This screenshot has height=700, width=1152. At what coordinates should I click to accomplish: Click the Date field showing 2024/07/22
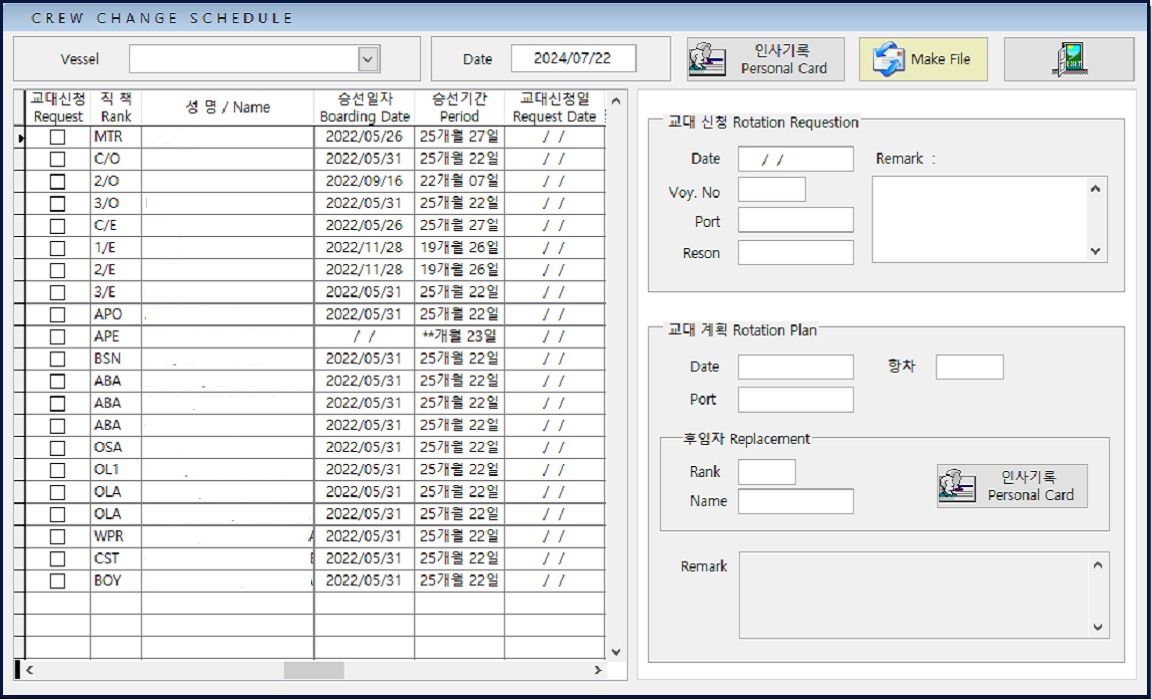click(573, 58)
